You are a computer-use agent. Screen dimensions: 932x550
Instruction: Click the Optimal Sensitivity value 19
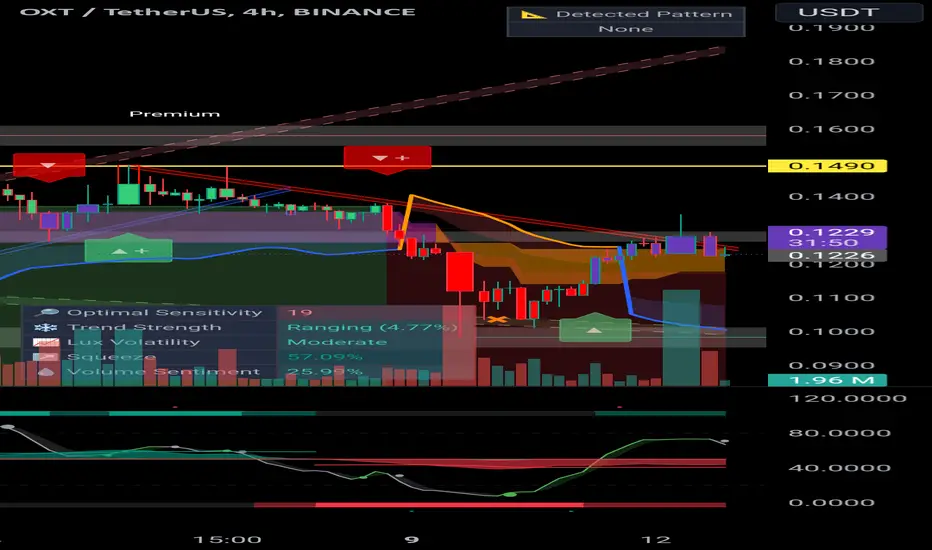[300, 313]
